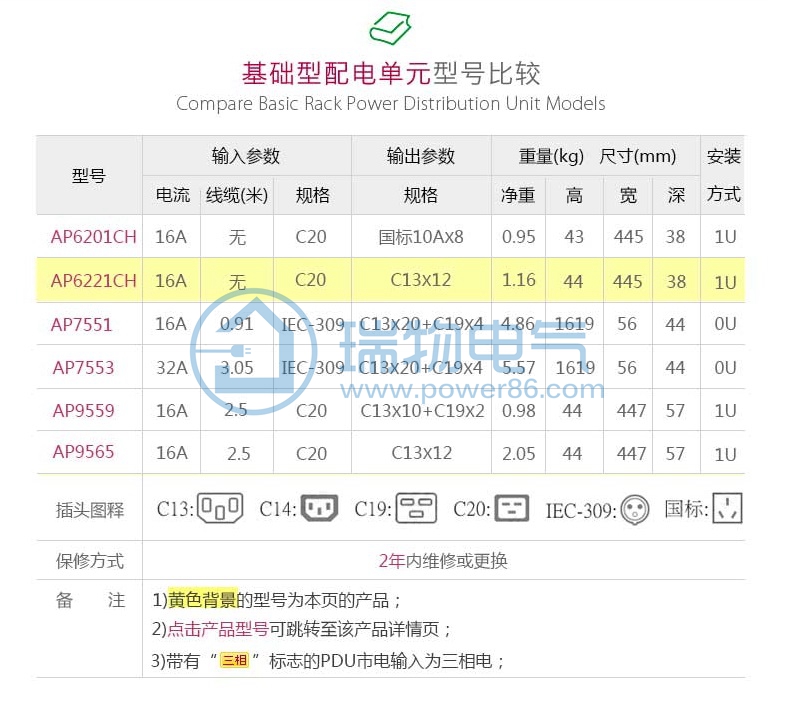Click the C13x10+C19x2 output cell

422,411
